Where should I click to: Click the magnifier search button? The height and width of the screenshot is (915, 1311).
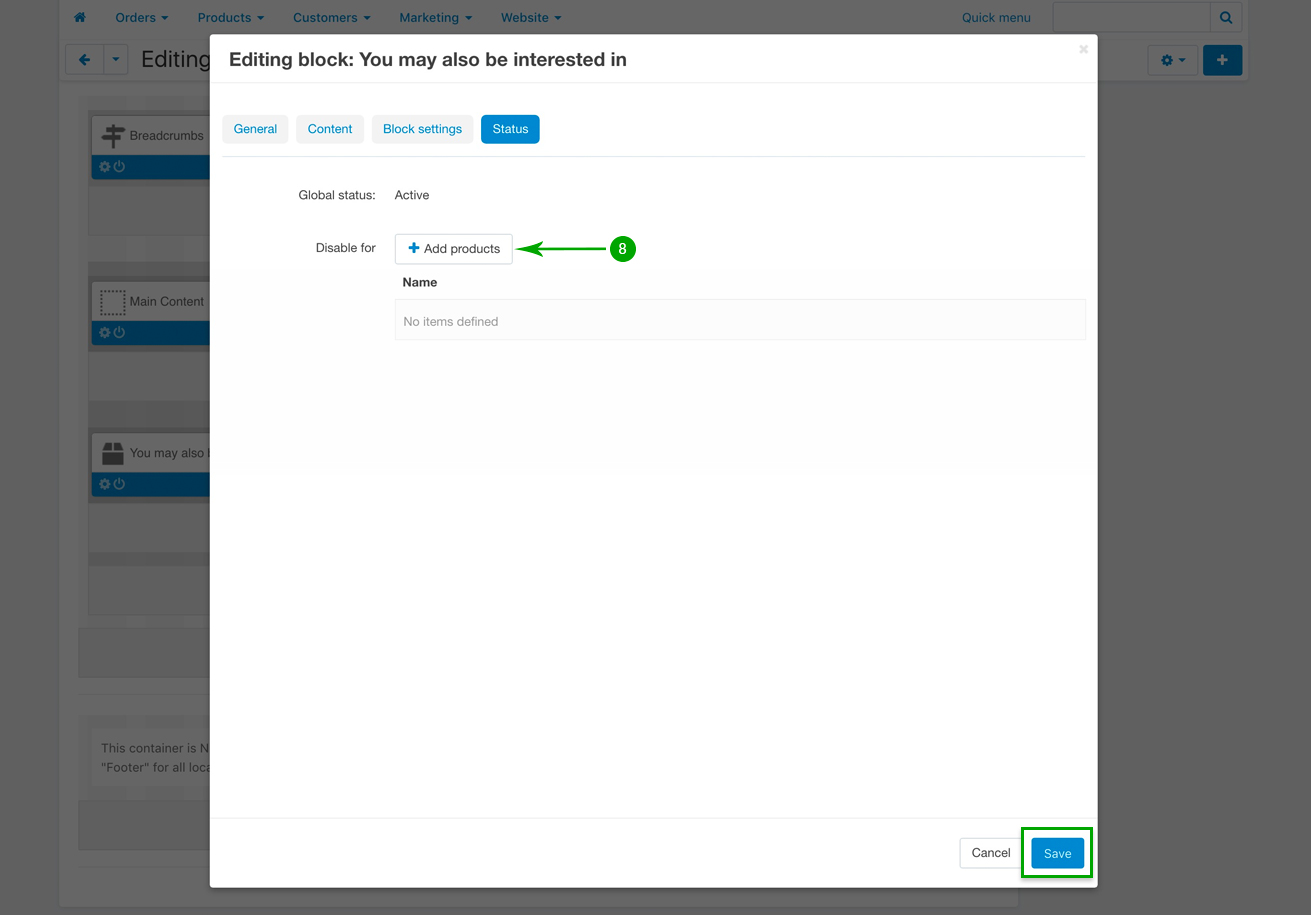pyautogui.click(x=1226, y=17)
